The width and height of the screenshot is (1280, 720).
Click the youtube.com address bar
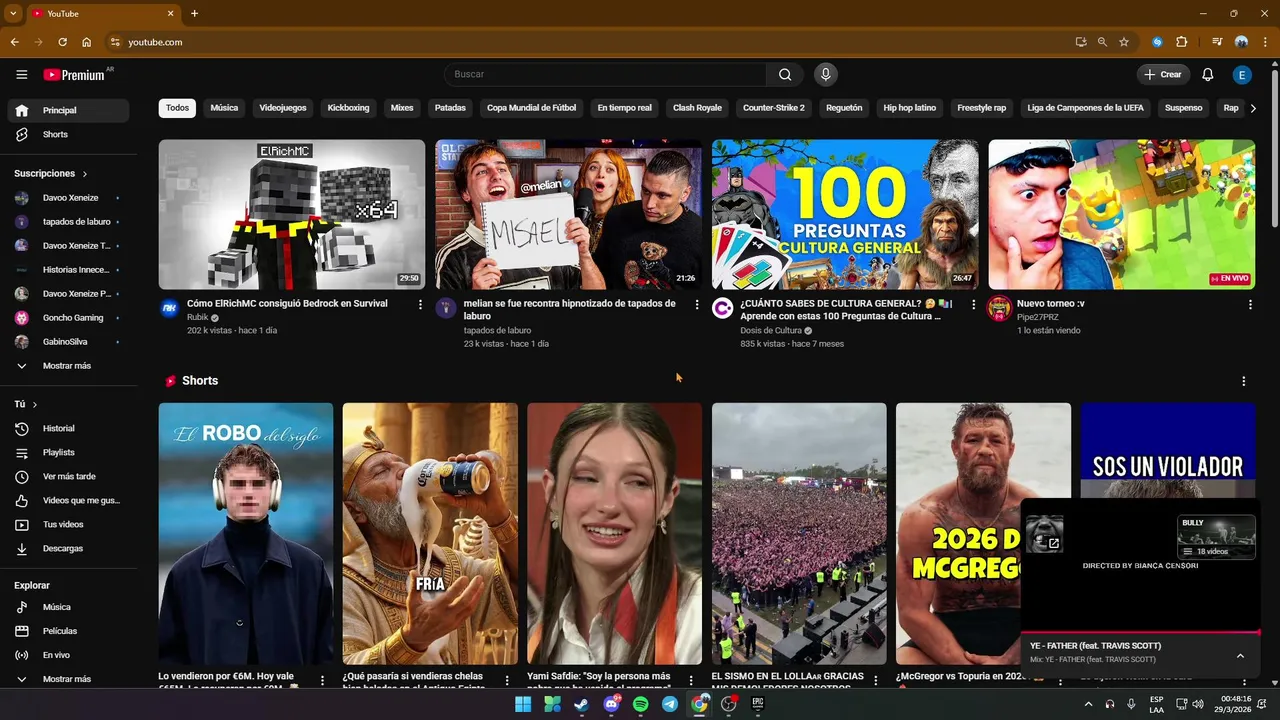[590, 42]
